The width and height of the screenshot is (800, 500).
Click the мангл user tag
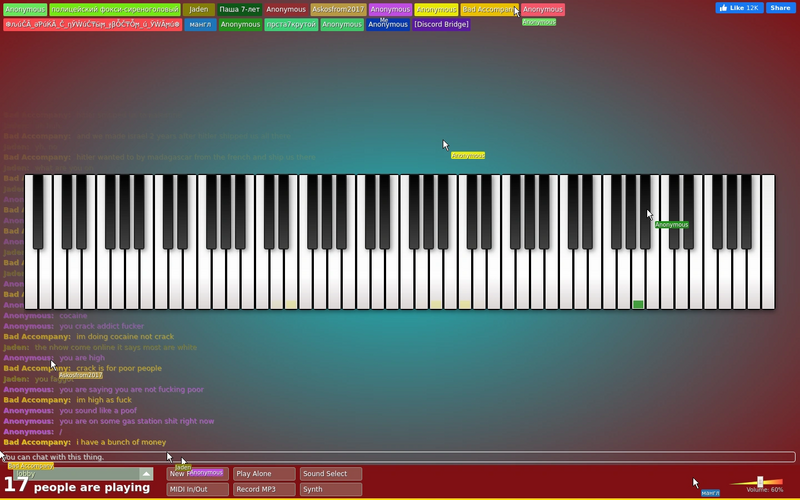[200, 24]
